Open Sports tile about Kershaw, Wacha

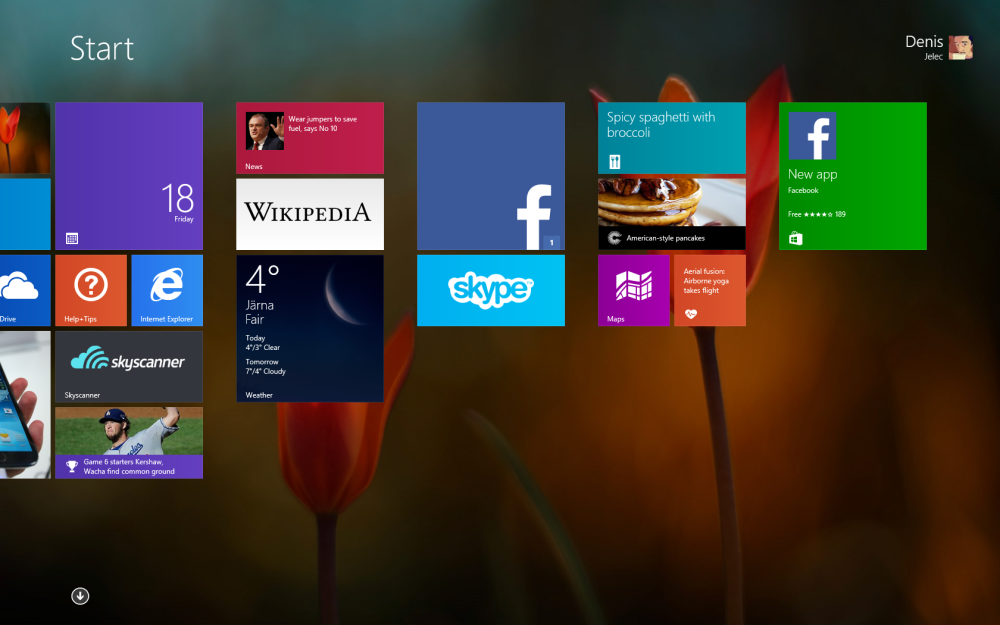click(x=128, y=442)
